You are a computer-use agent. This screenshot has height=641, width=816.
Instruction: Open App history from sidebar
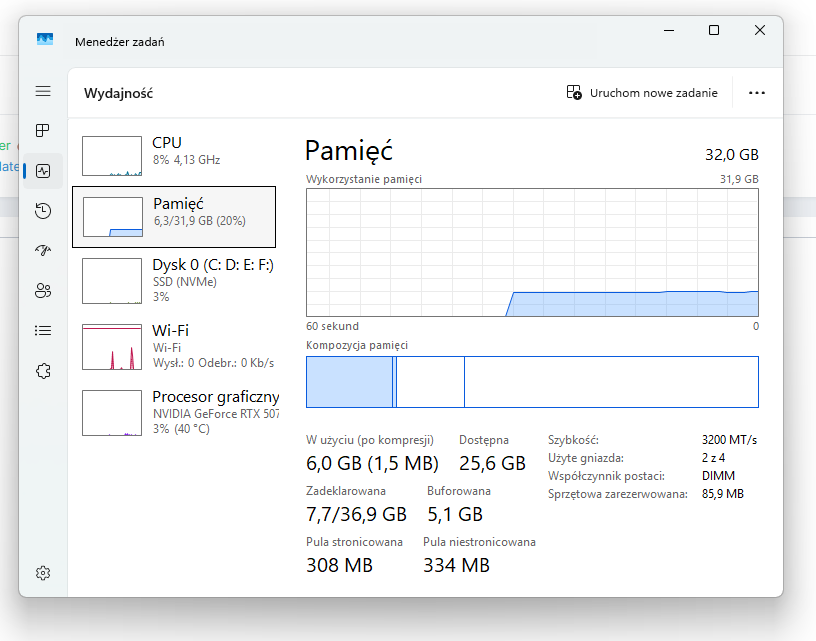[43, 211]
